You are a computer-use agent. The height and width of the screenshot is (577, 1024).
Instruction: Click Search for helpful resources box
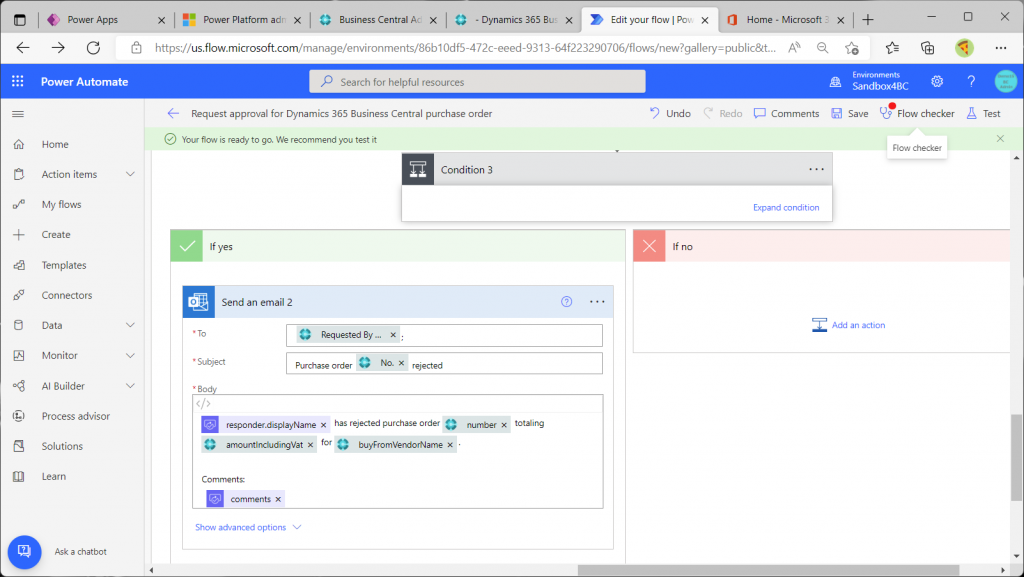tap(477, 82)
